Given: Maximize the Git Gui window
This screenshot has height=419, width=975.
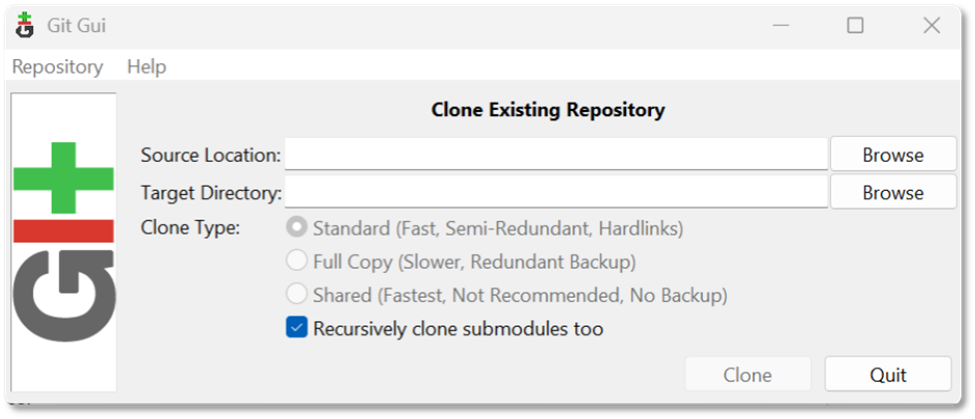Looking at the screenshot, I should (x=855, y=26).
